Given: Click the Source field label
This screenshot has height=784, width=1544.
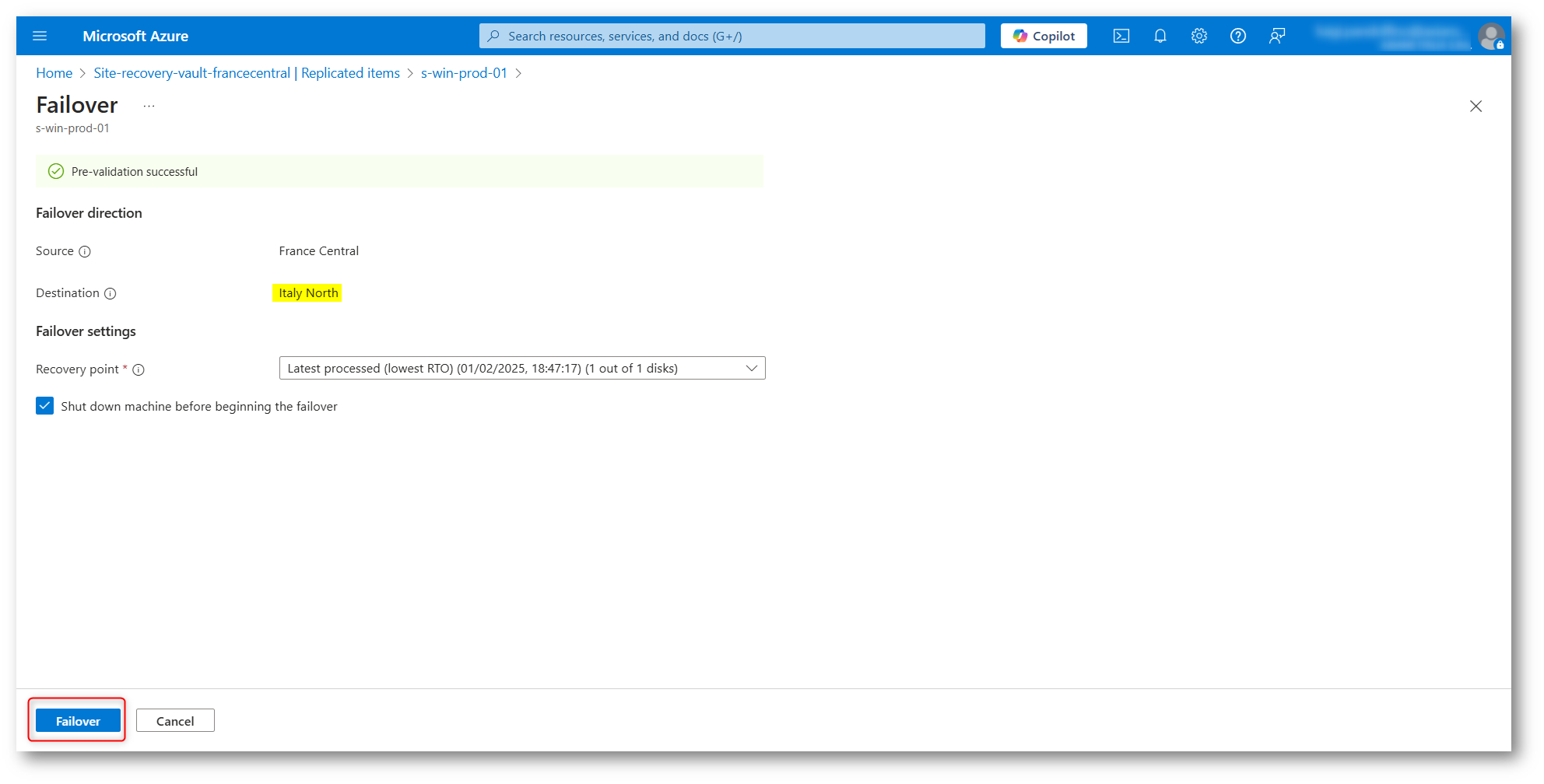Looking at the screenshot, I should point(54,251).
